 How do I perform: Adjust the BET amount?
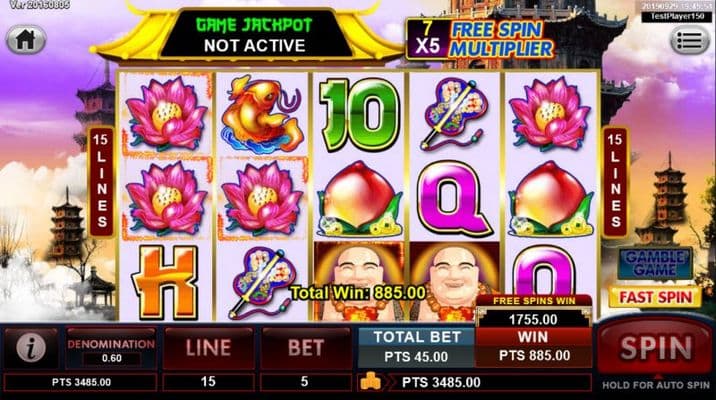click(305, 348)
